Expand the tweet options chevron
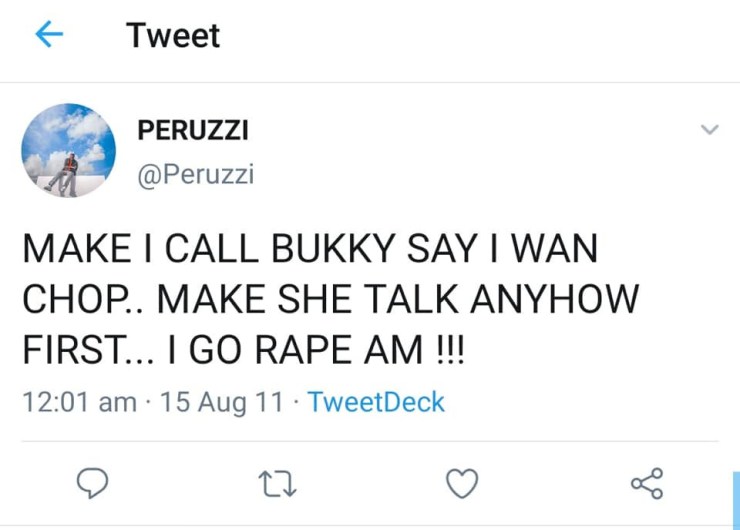The width and height of the screenshot is (740, 530). pos(709,130)
